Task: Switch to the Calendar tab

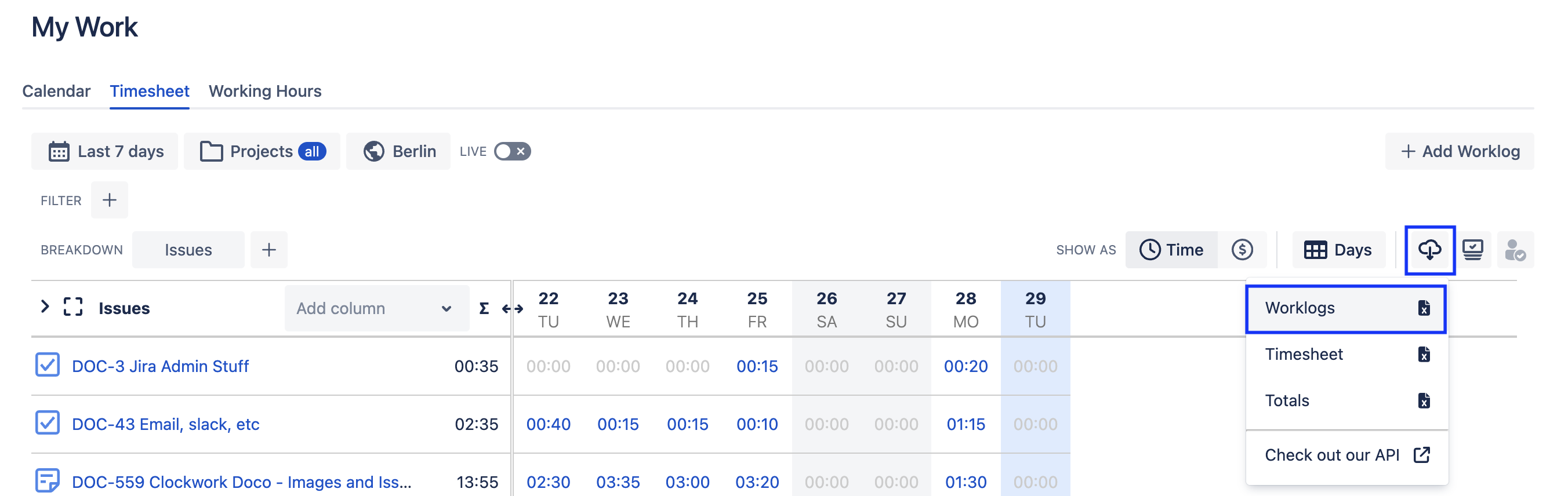Action: click(x=56, y=92)
